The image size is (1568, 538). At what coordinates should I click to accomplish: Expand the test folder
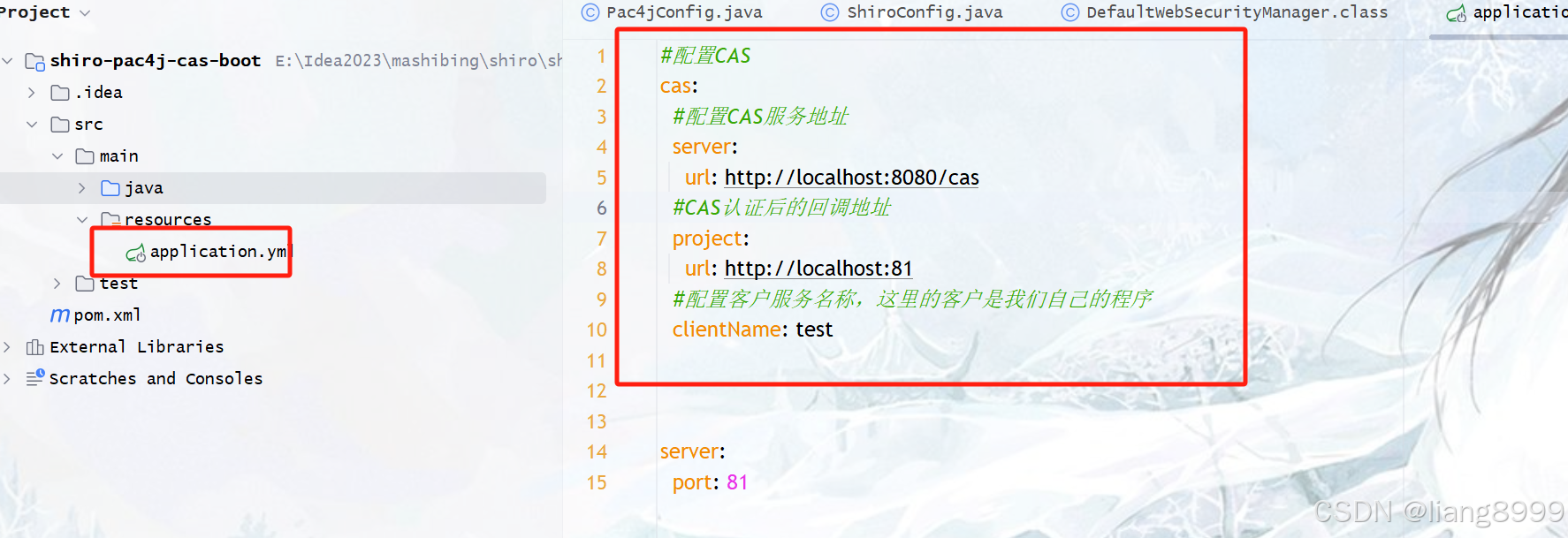coord(57,284)
